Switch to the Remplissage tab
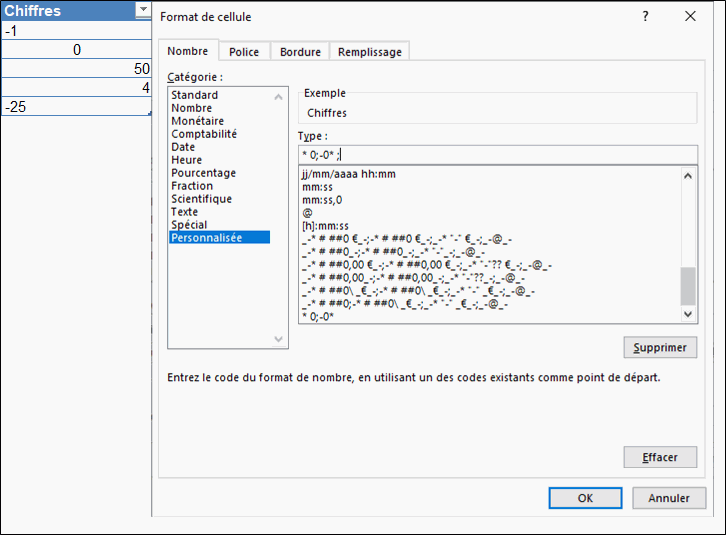This screenshot has height=535, width=726. pyautogui.click(x=370, y=52)
